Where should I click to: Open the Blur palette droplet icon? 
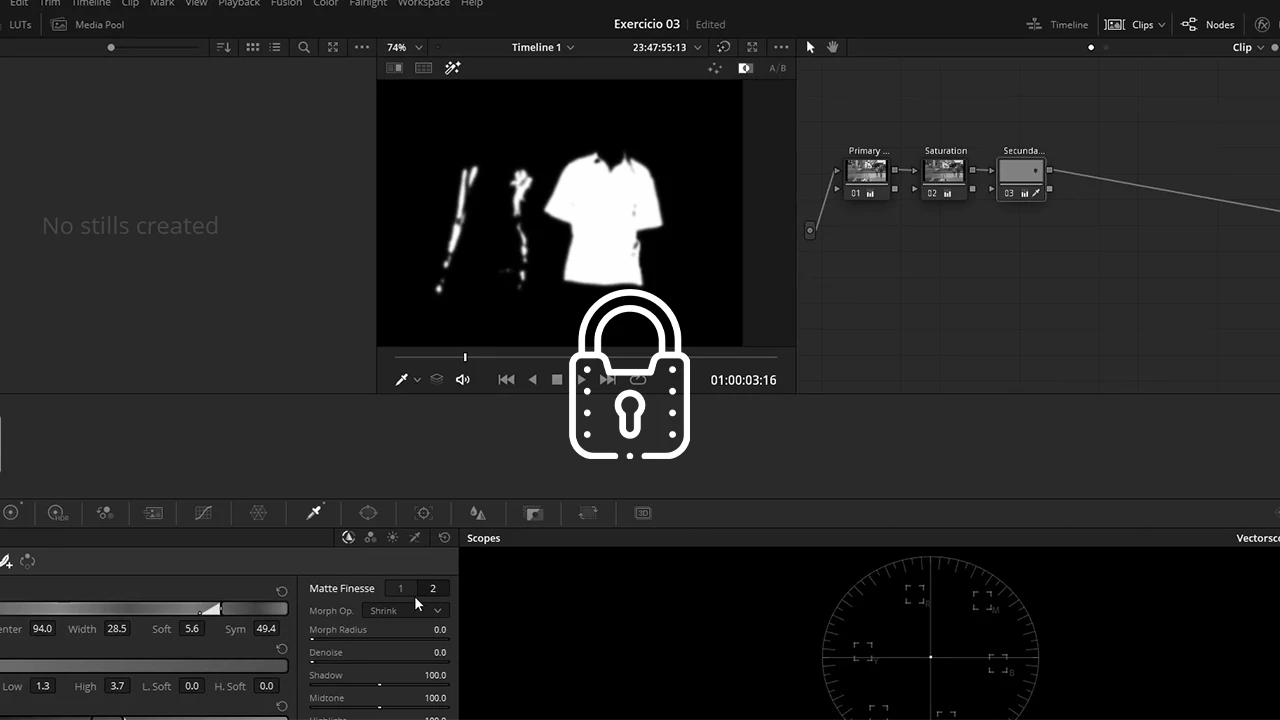pos(478,513)
